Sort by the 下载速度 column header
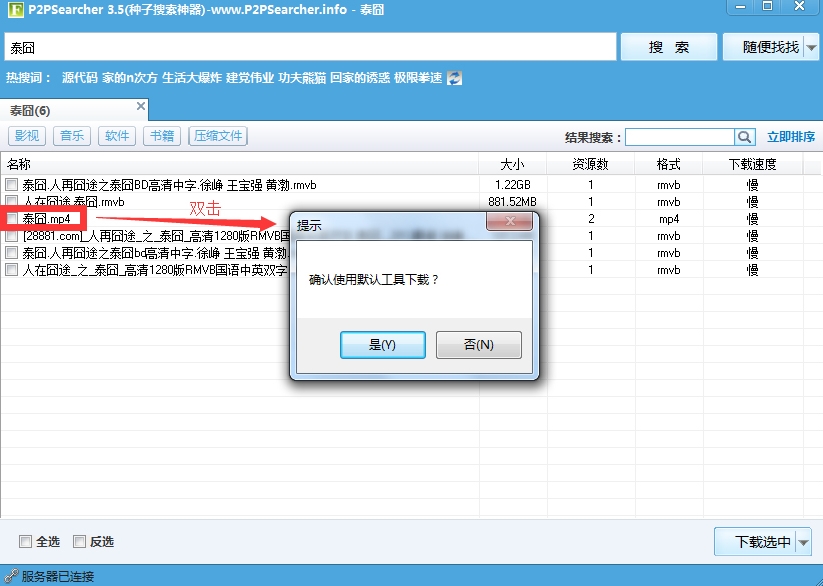The height and width of the screenshot is (586, 823). 752,164
